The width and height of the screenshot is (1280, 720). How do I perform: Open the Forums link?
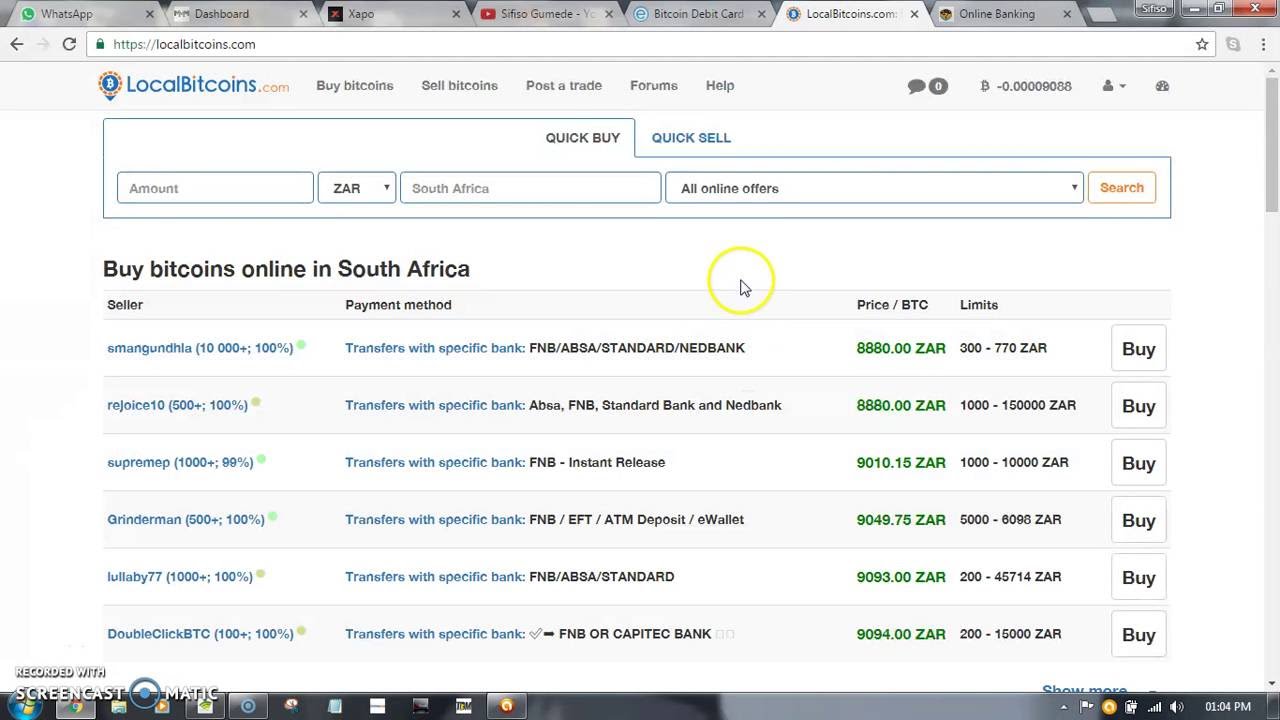pos(654,86)
